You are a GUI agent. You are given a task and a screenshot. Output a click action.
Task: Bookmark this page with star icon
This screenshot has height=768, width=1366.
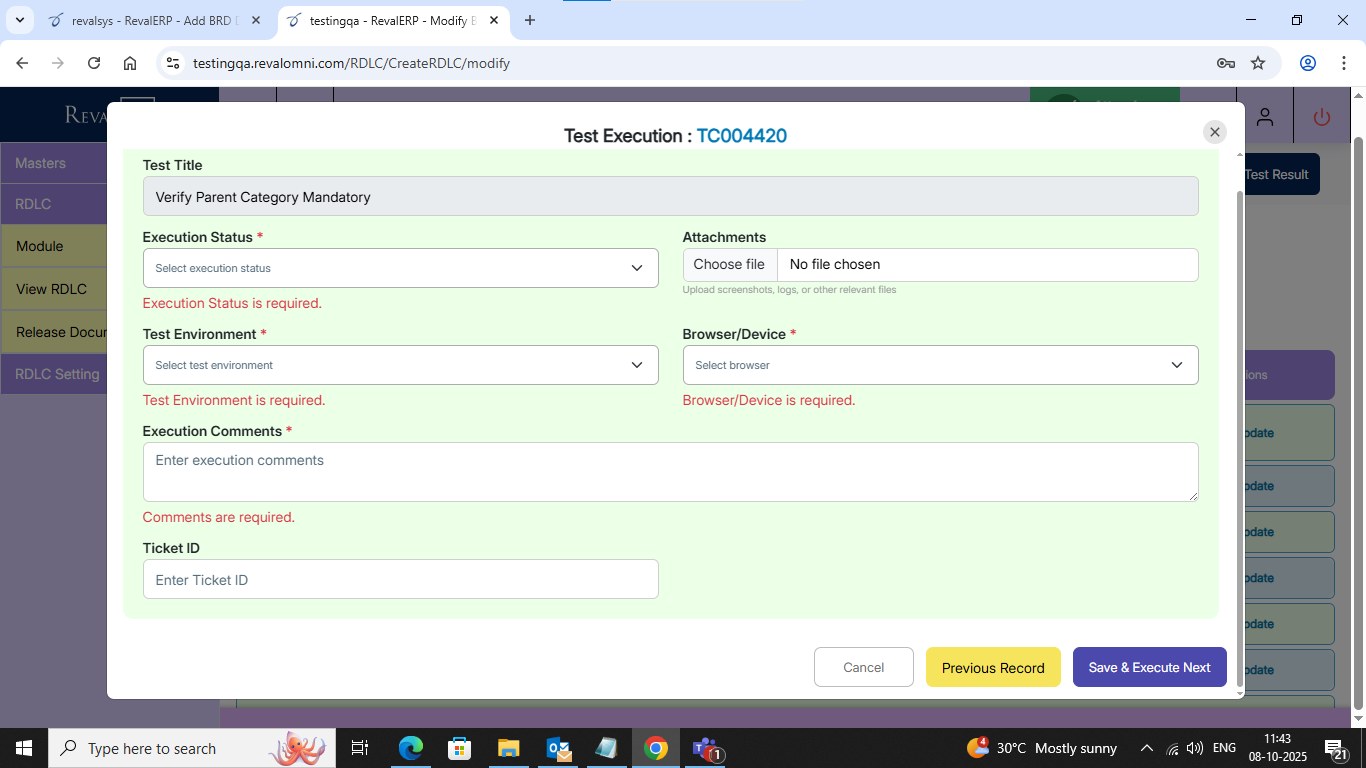coord(1258,63)
